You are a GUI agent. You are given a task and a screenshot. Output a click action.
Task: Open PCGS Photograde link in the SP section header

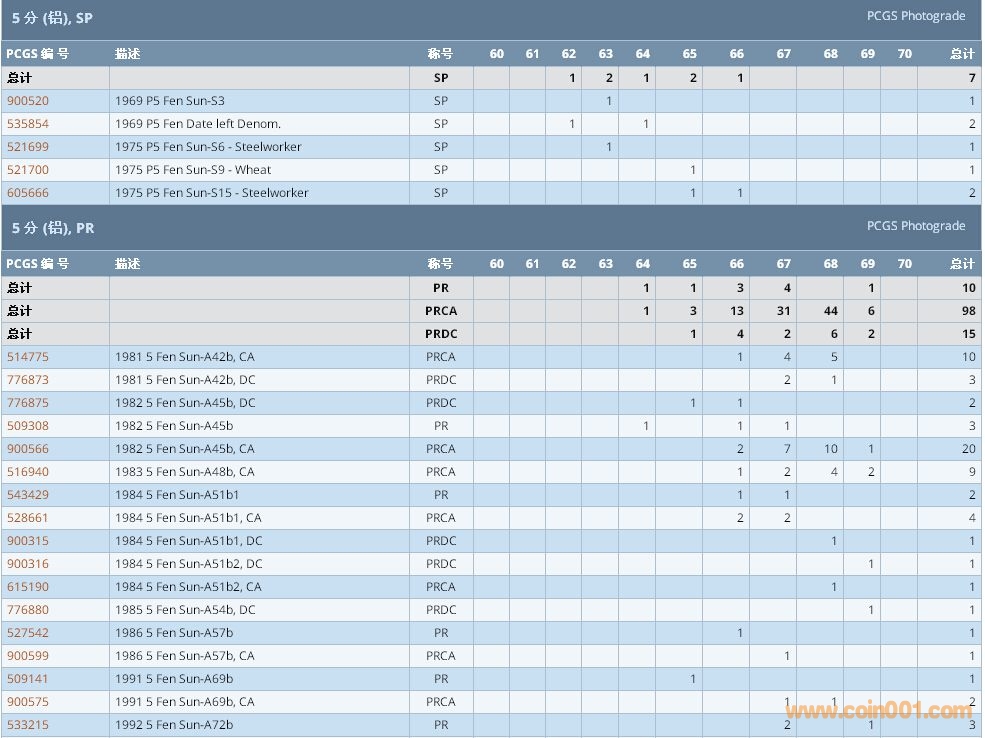coord(916,16)
